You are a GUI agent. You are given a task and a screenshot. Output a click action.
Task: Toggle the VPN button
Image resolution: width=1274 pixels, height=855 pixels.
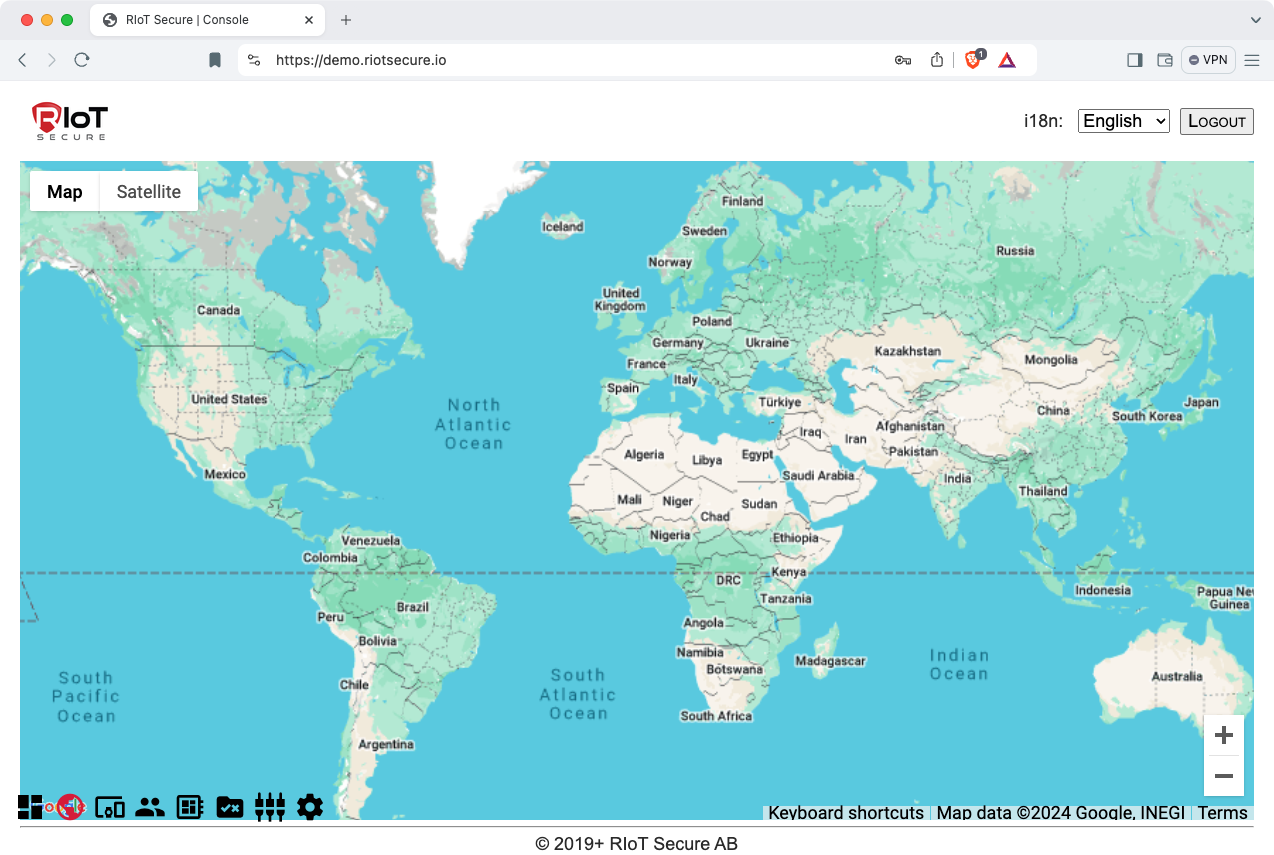coord(1208,60)
